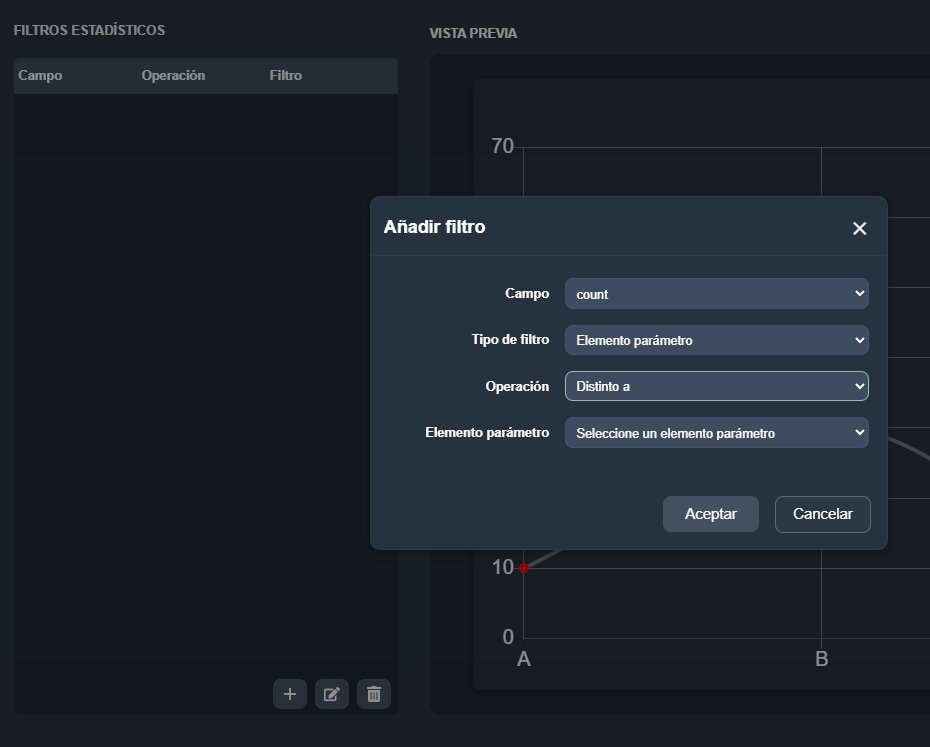Select the red data point on the chart
This screenshot has width=930, height=747.
click(x=525, y=568)
